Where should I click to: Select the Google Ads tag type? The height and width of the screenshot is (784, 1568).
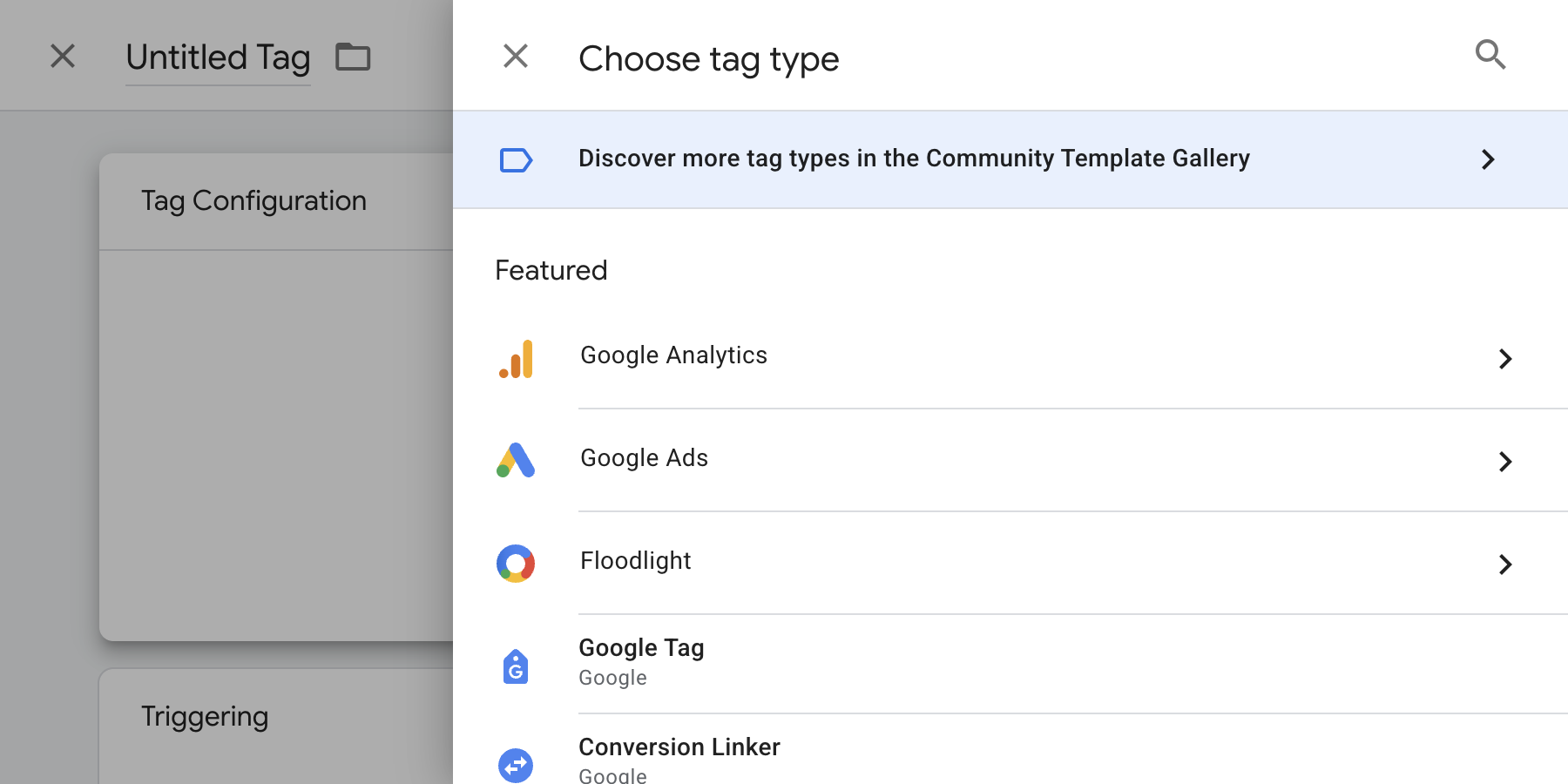(1010, 460)
